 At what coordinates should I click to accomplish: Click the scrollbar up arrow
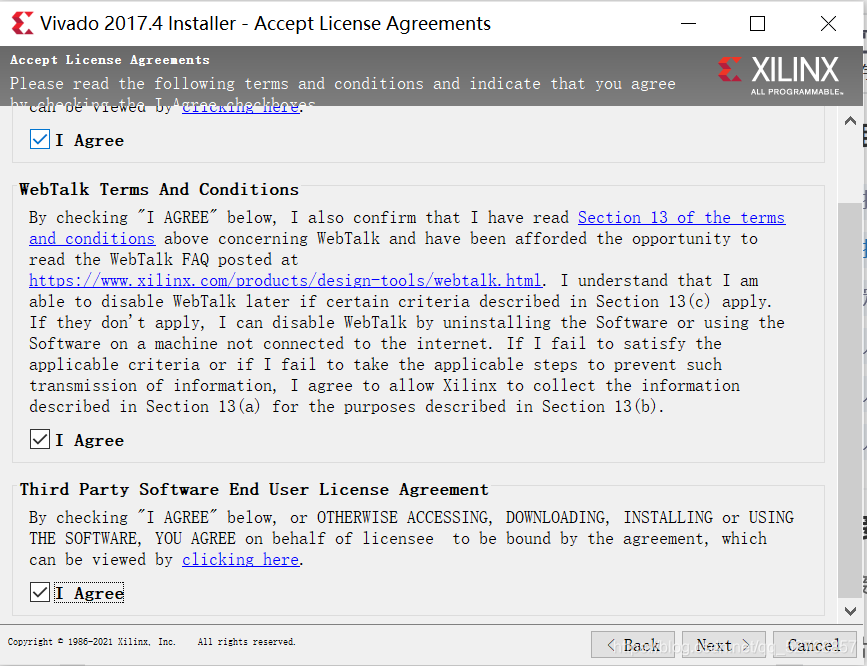(850, 121)
